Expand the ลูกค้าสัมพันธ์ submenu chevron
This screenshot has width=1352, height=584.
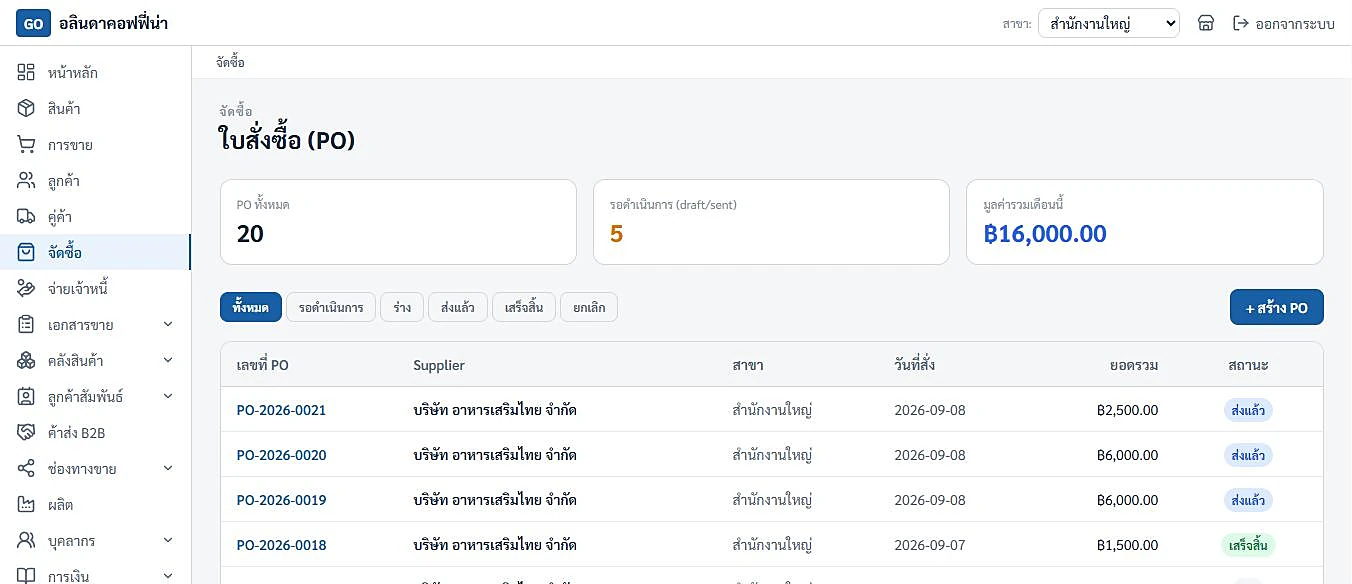tap(168, 397)
